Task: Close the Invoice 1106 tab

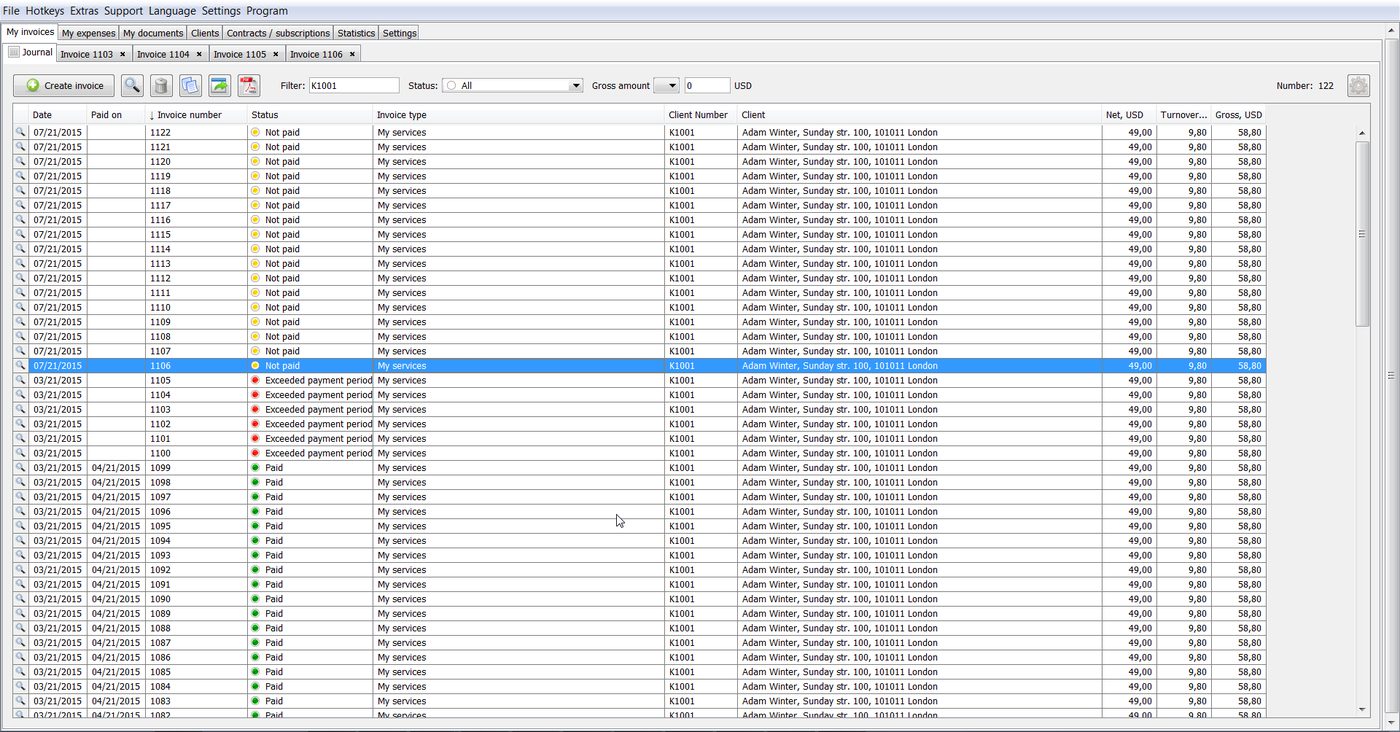Action: pos(352,54)
